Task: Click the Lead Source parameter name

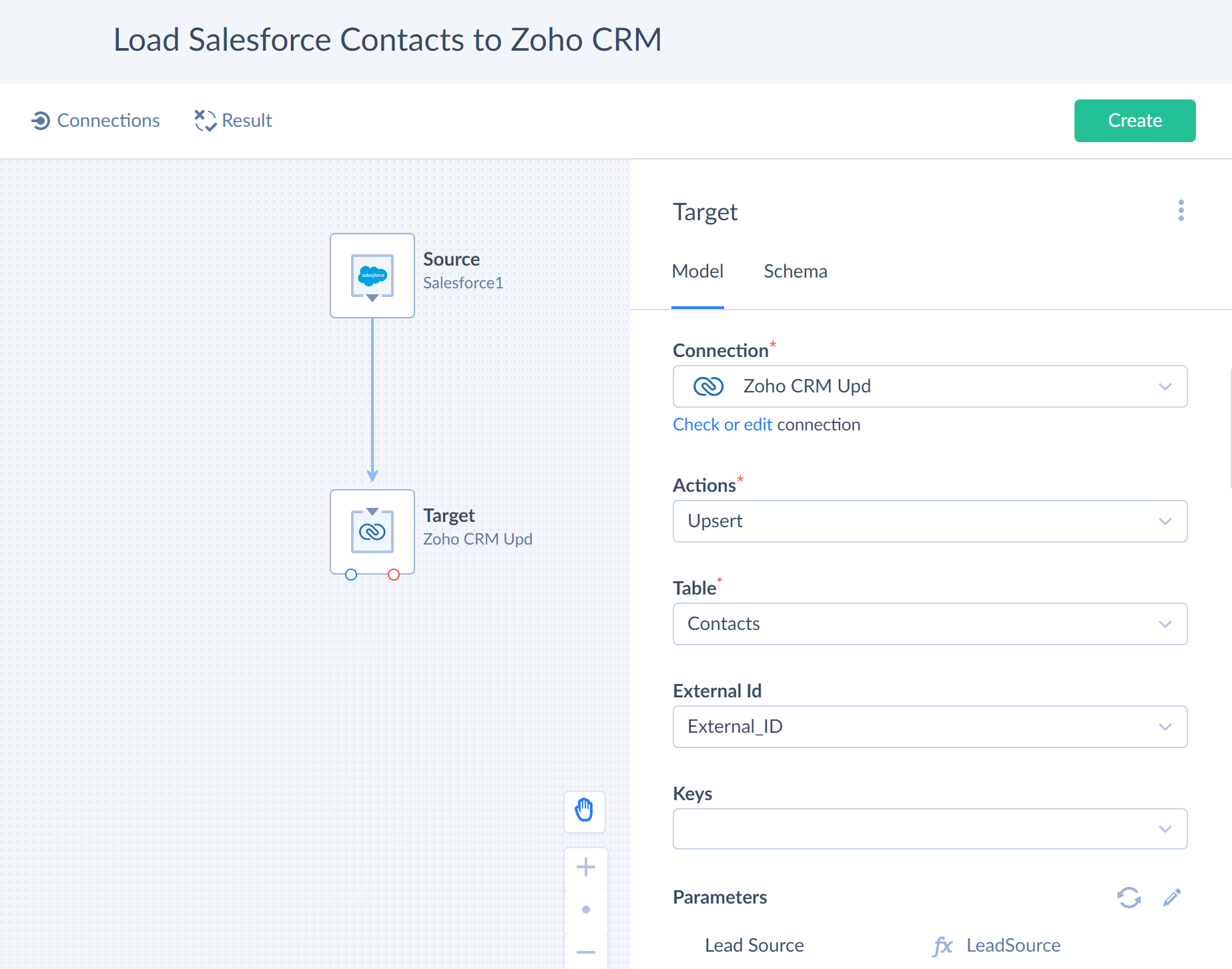Action: point(754,946)
